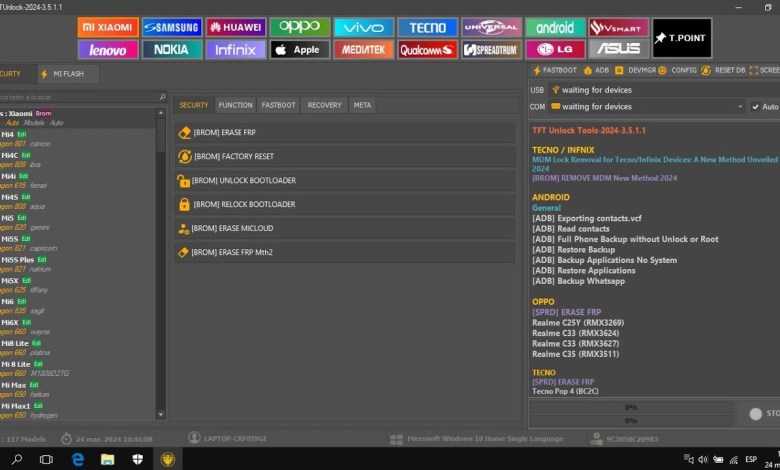
Task: Switch to the FASTBOOT tab
Action: point(279,105)
